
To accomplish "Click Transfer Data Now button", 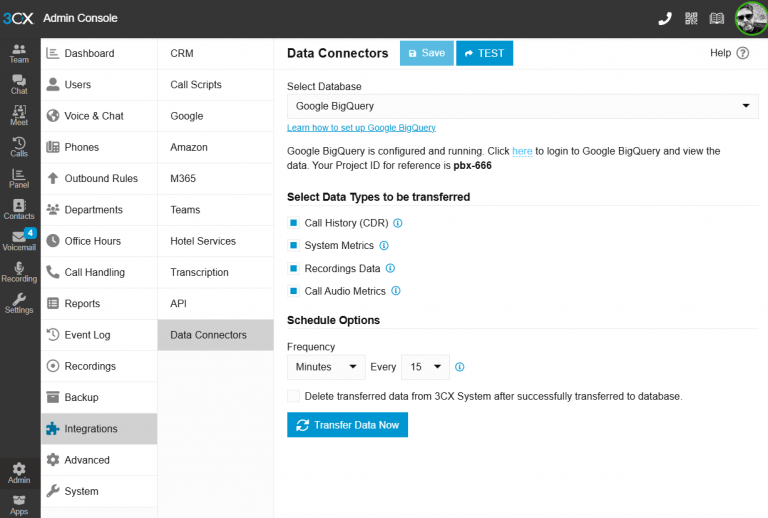I will click(347, 425).
